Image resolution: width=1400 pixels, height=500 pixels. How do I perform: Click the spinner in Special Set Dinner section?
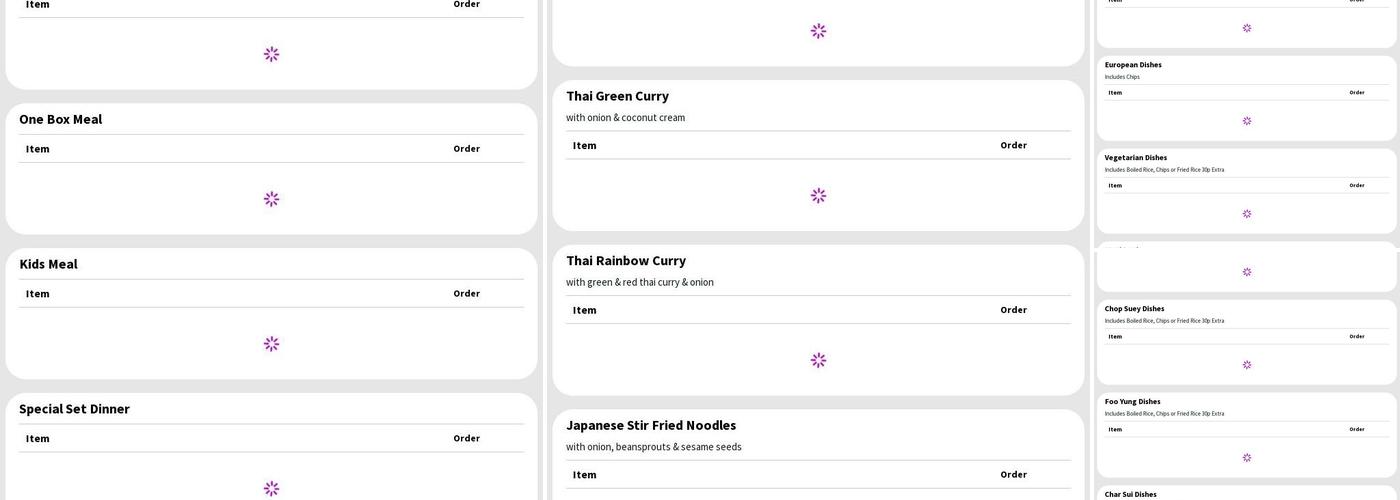tap(271, 488)
